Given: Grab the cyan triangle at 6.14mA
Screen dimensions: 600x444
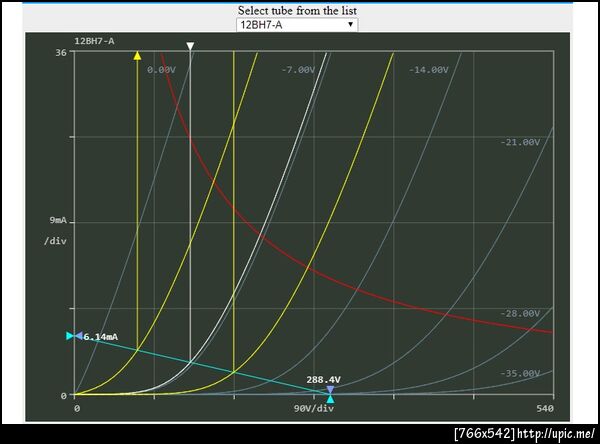Looking at the screenshot, I should (70, 336).
